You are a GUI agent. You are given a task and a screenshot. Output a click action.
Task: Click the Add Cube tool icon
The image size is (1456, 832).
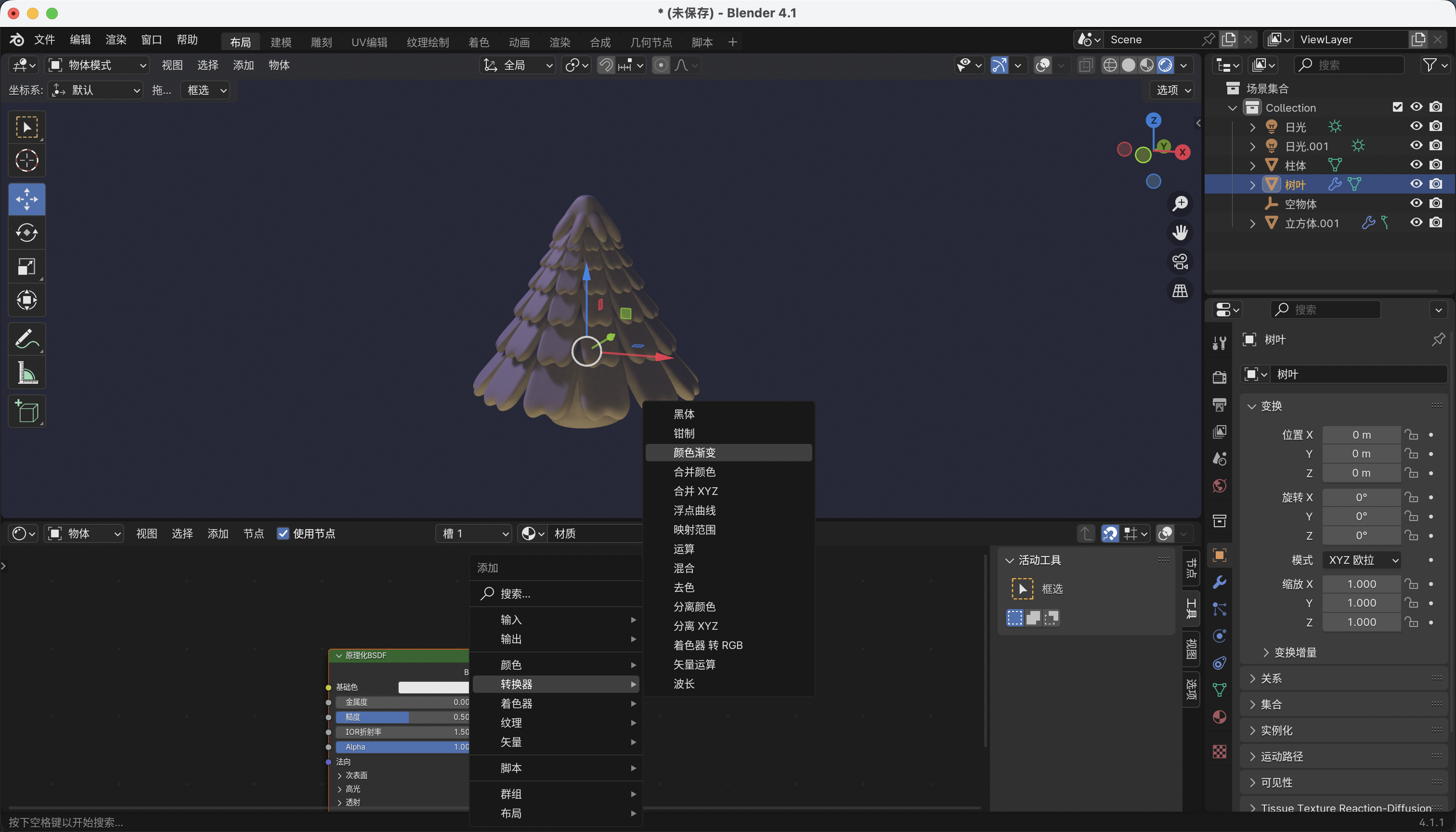pos(26,411)
